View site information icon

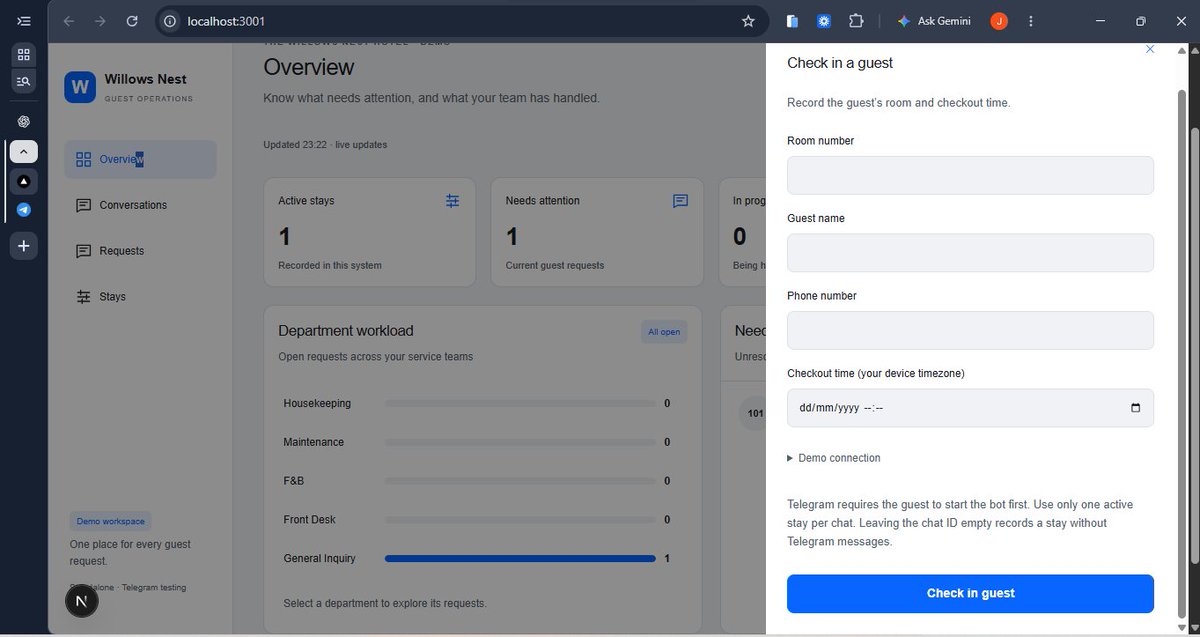[x=171, y=21]
